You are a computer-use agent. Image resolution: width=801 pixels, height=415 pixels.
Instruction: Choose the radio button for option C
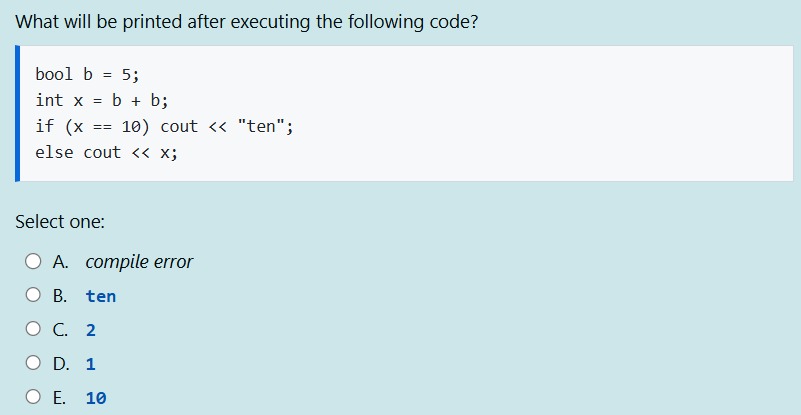pos(33,328)
